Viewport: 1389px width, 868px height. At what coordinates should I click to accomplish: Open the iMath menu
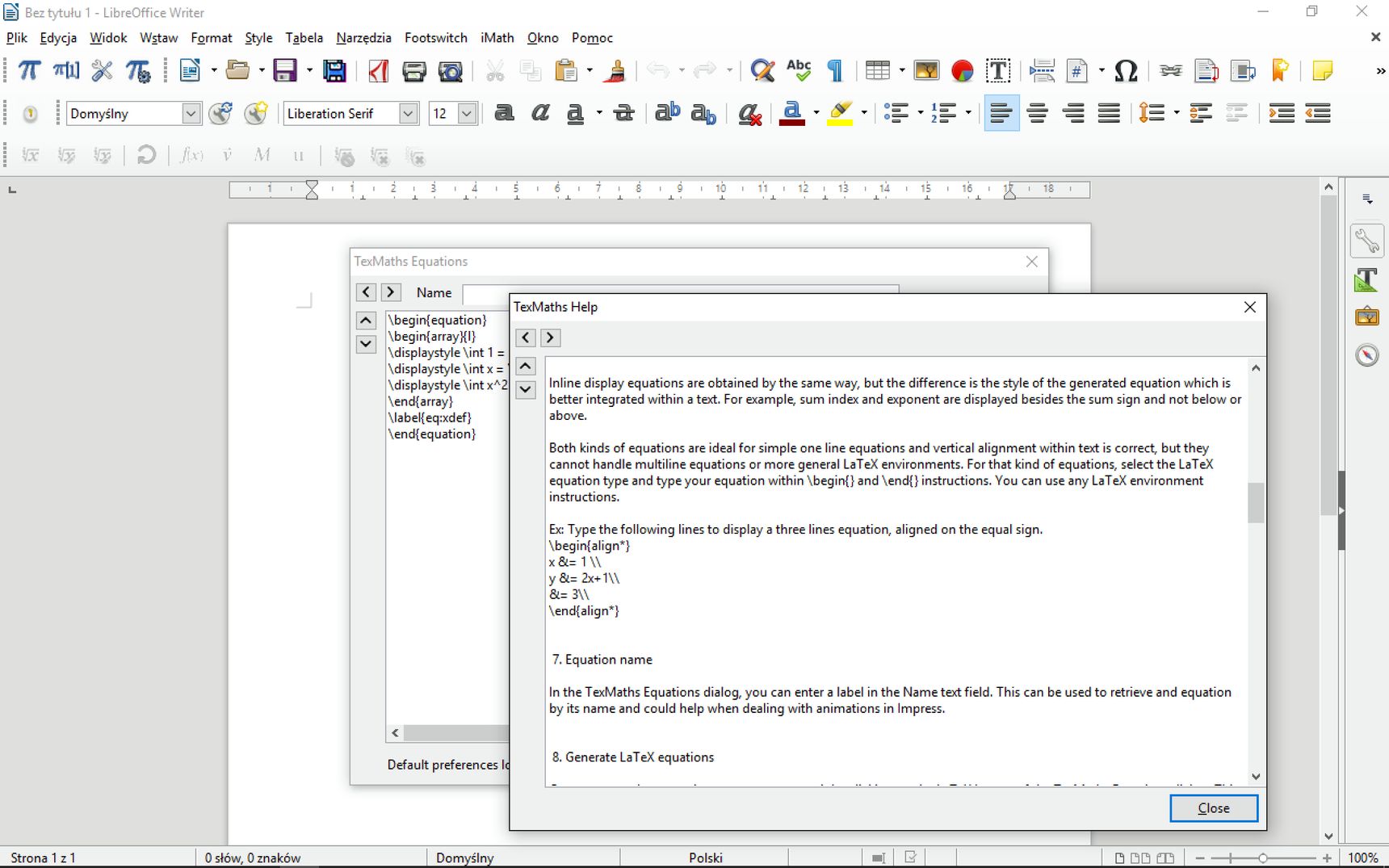click(x=497, y=38)
